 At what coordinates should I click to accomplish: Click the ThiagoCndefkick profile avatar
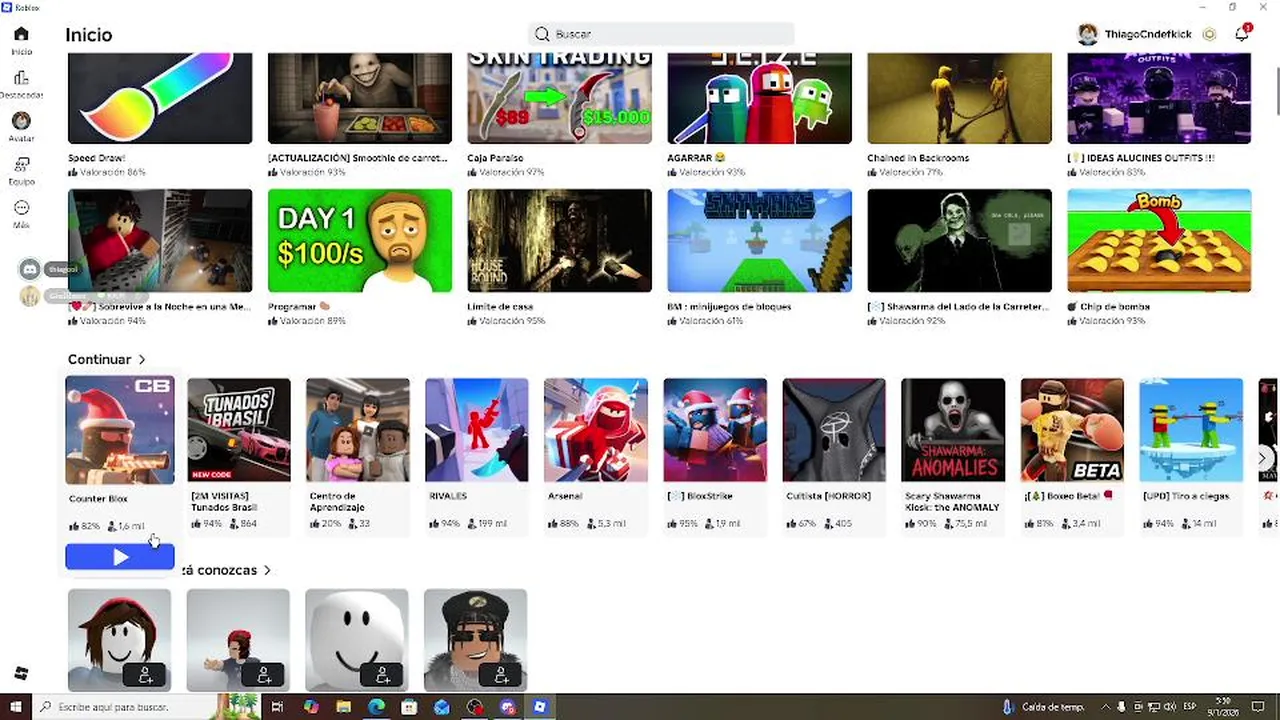(1087, 34)
